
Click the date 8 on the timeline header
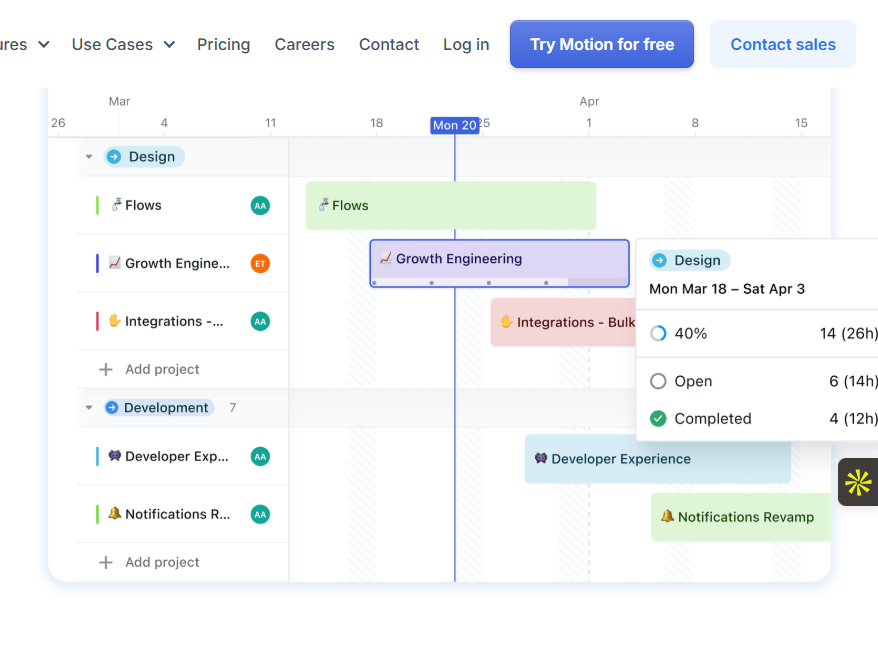click(695, 123)
